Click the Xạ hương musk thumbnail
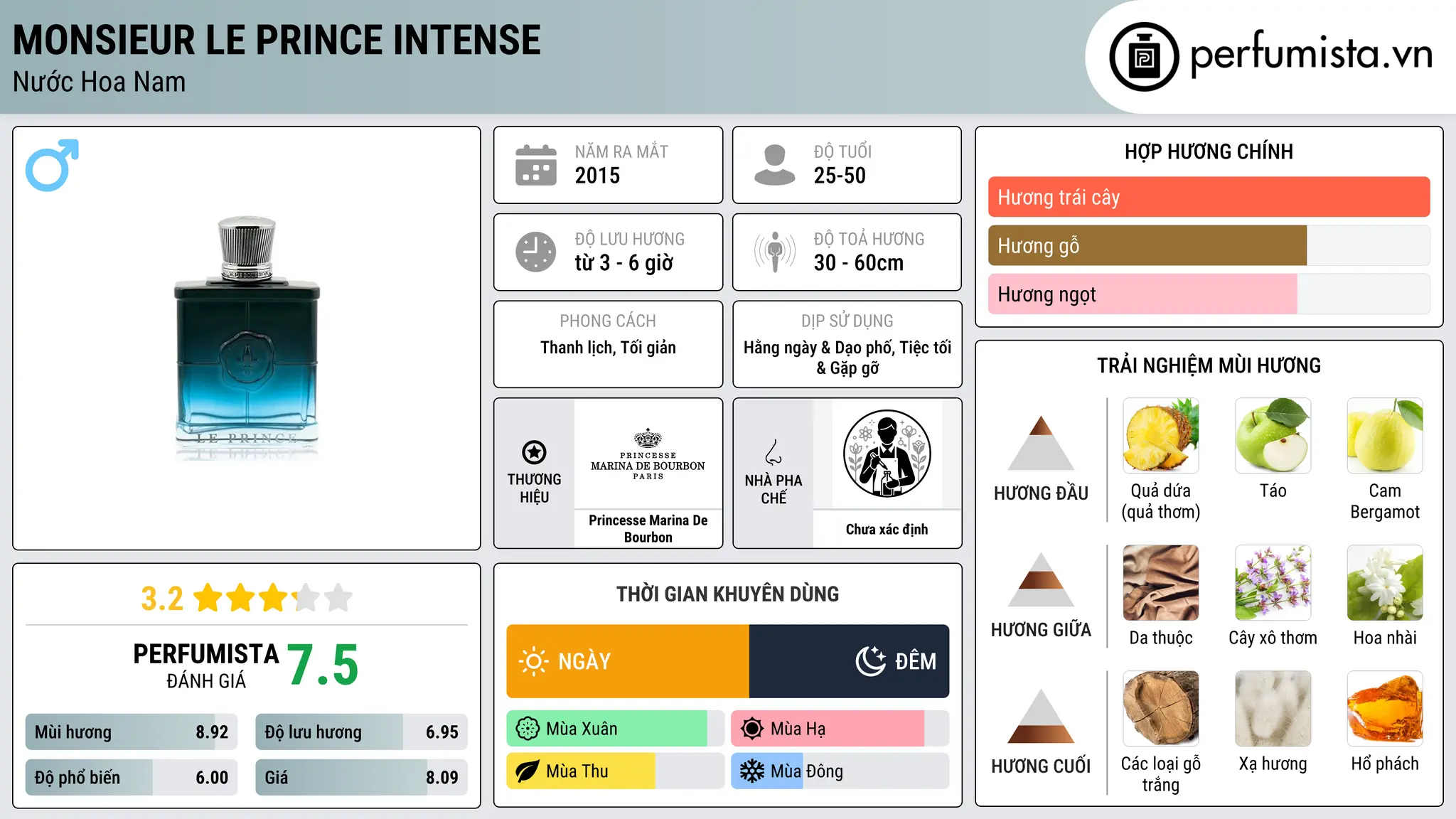This screenshot has width=1456, height=819. 1273,709
